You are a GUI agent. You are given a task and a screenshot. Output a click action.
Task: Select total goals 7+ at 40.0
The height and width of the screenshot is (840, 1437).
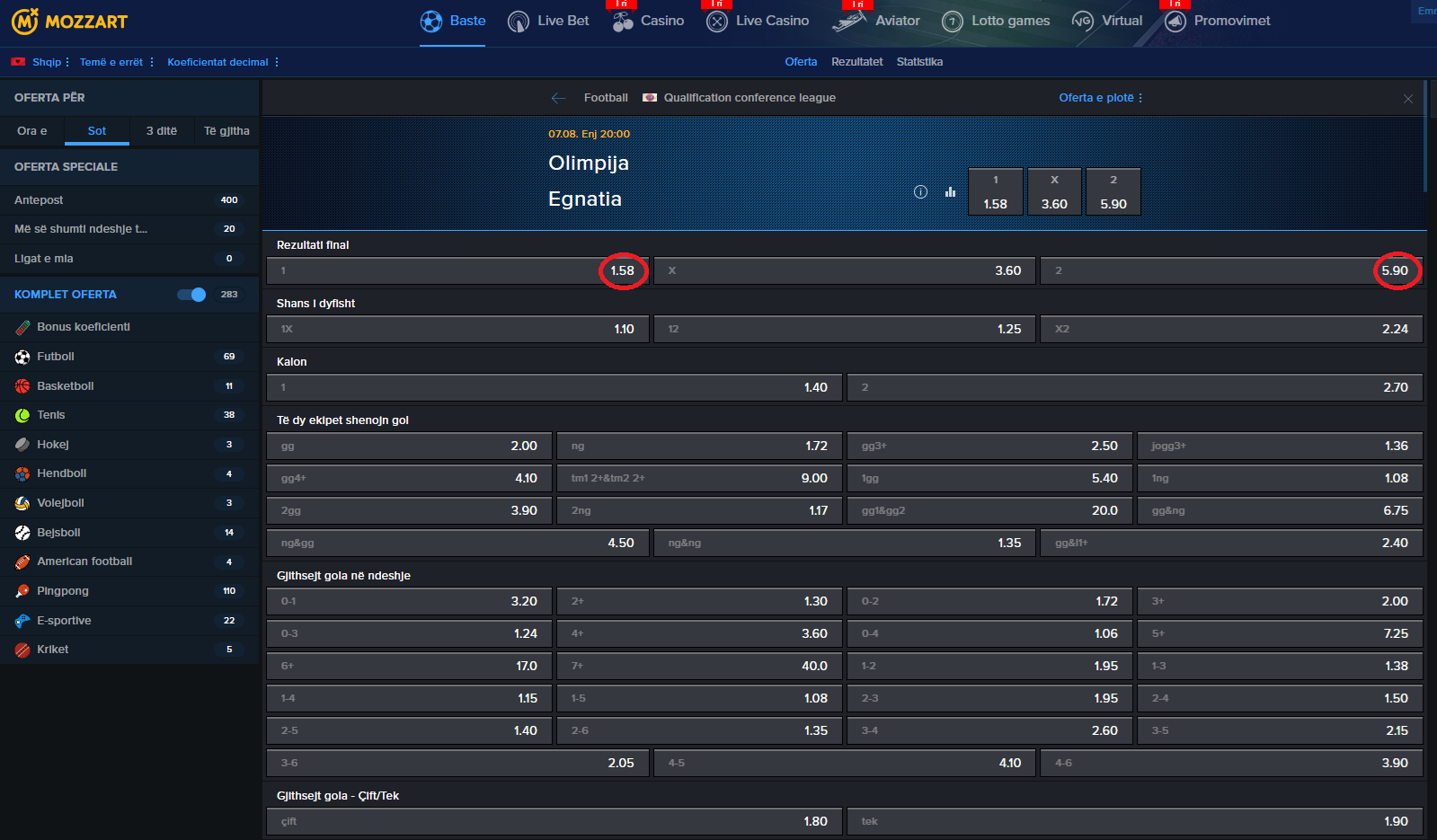tap(699, 666)
